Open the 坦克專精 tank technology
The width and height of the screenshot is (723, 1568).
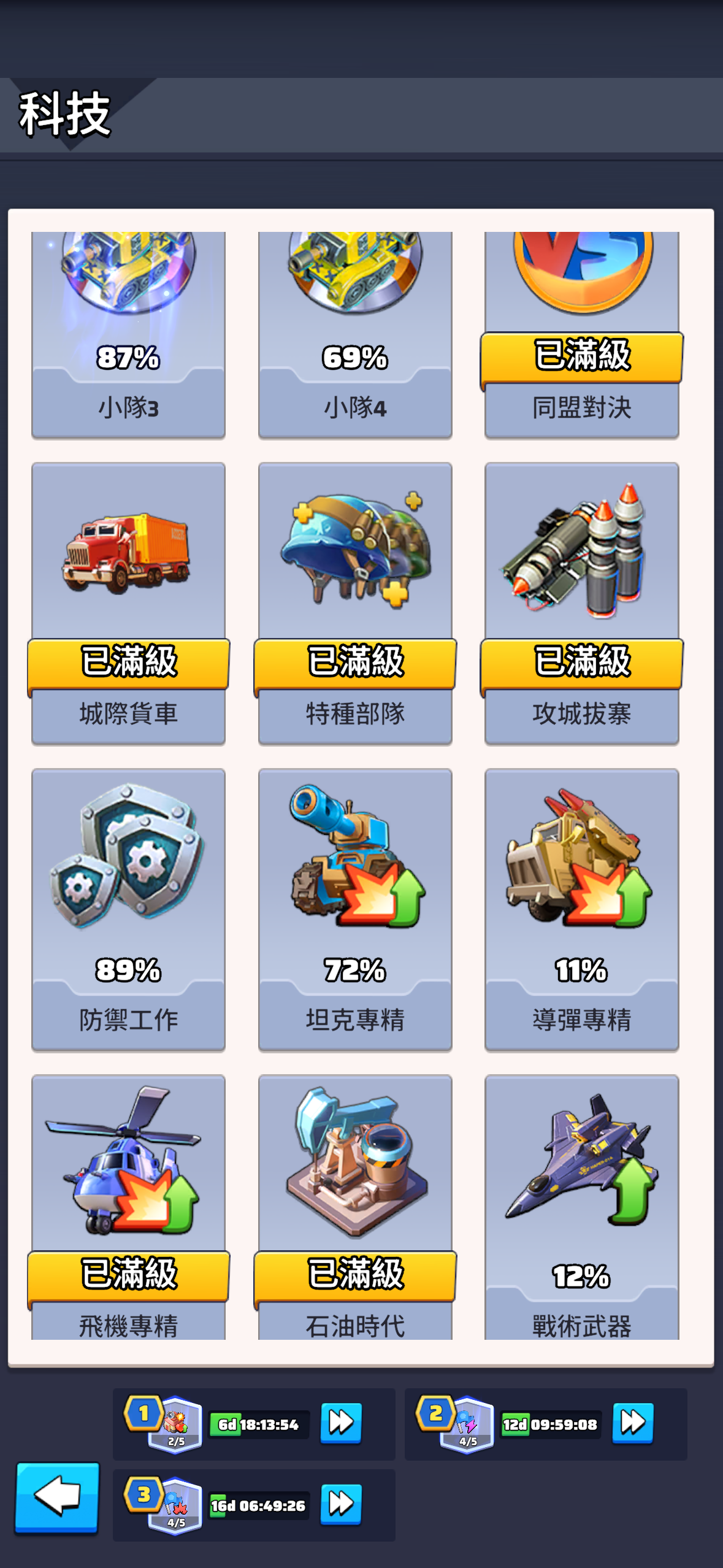pos(355,910)
